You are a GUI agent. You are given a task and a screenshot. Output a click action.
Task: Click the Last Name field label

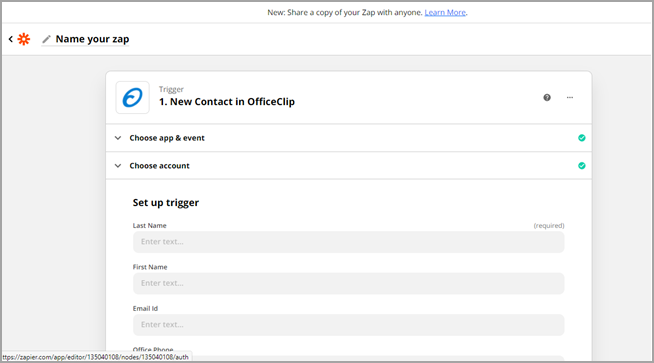pos(149,225)
